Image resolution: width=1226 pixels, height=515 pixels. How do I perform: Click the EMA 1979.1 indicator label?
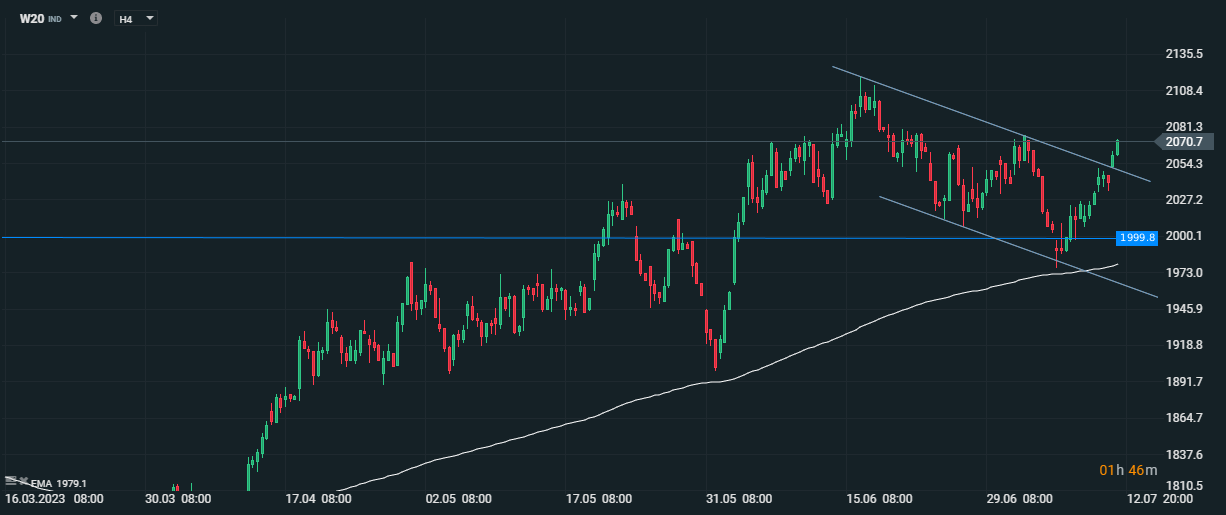click(59, 483)
